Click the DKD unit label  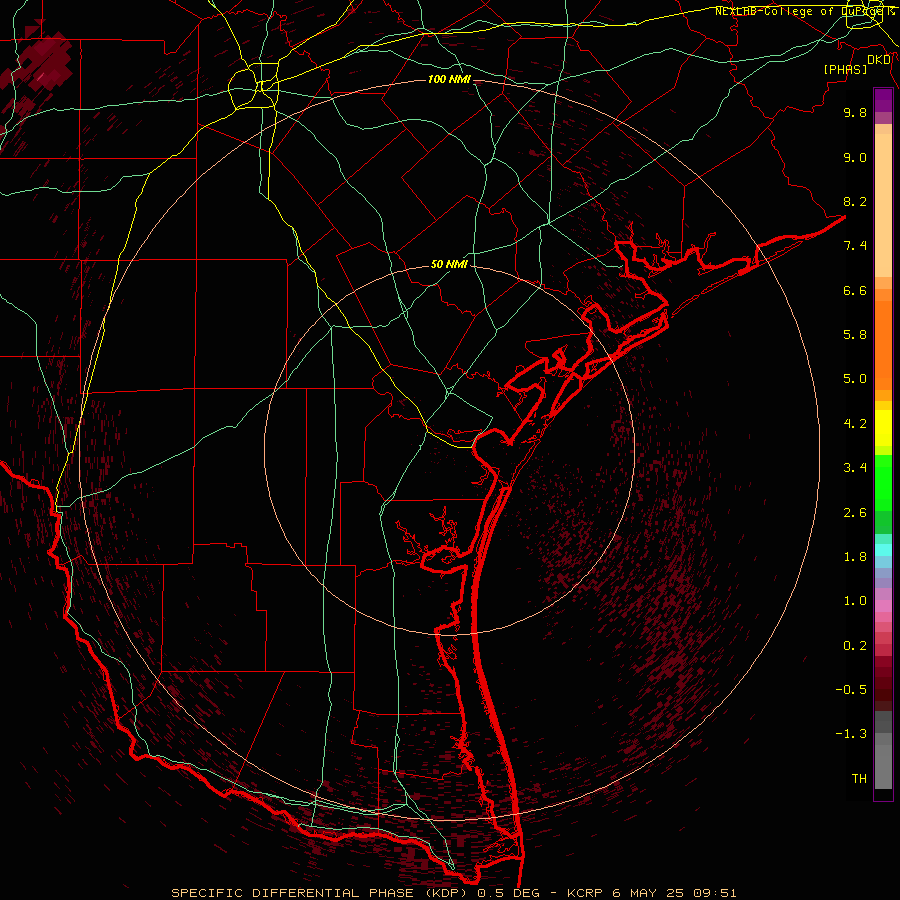(x=879, y=59)
